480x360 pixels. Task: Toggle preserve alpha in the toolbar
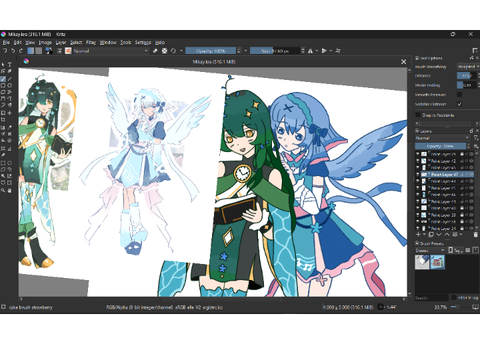click(164, 51)
